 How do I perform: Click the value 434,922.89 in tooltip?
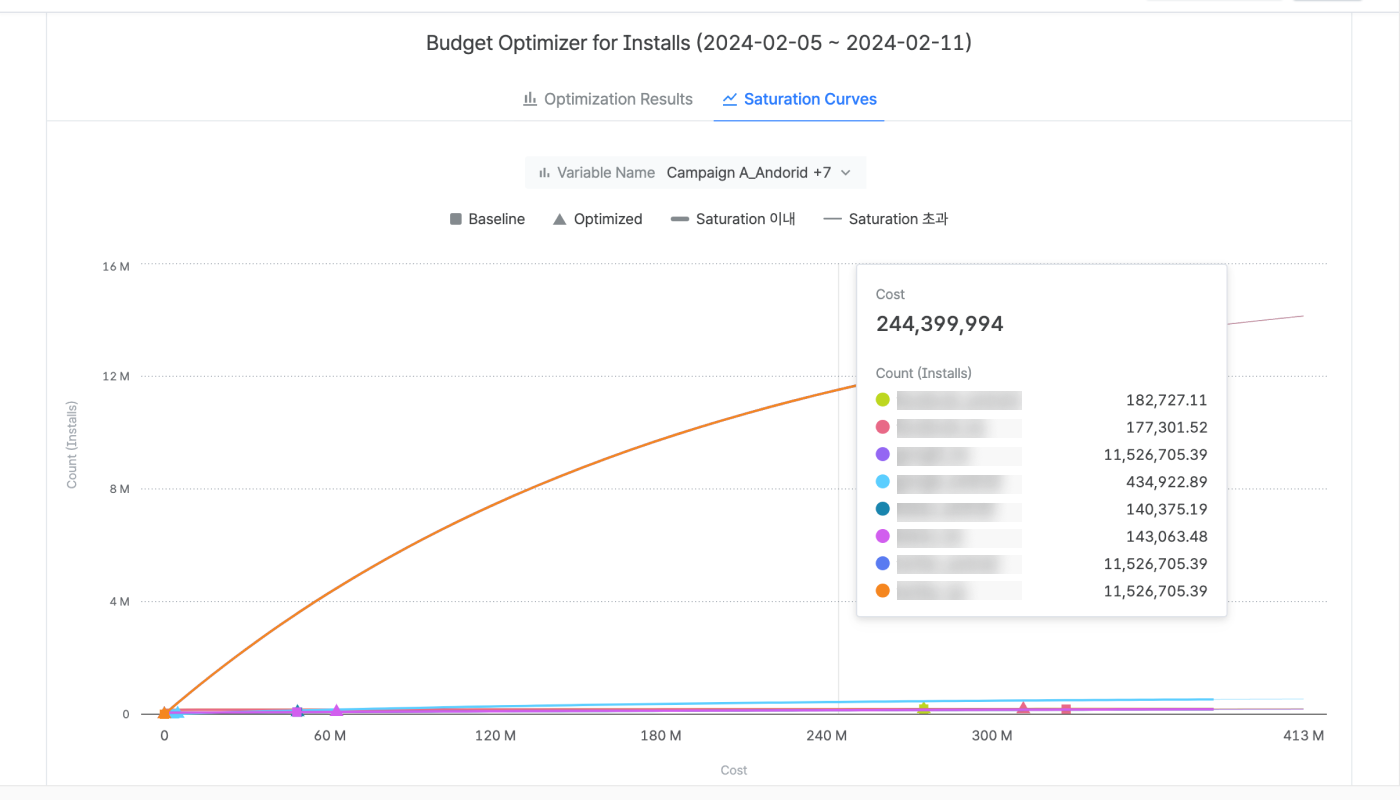[1166, 482]
